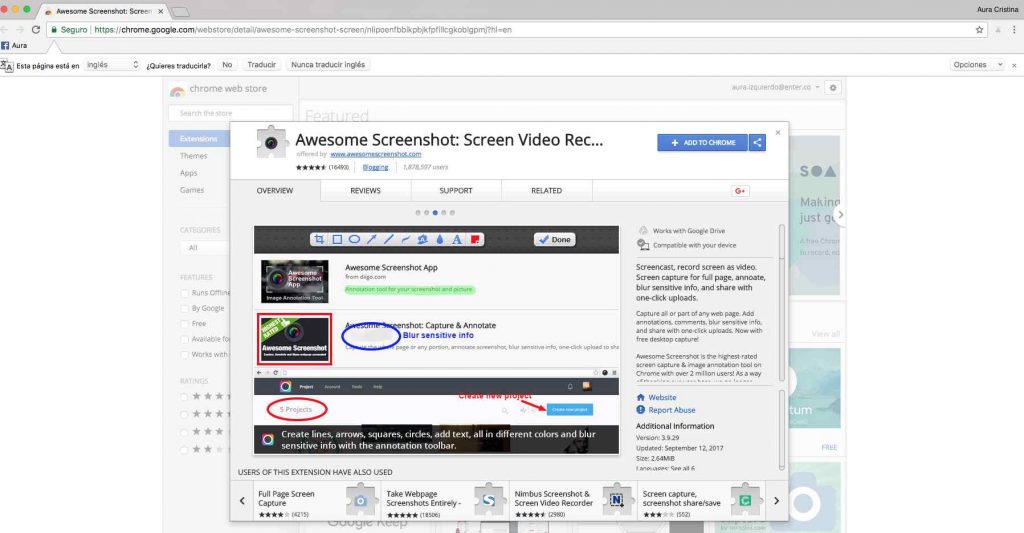This screenshot has width=1024, height=533.
Task: Open the All categories dropdown
Action: [204, 248]
